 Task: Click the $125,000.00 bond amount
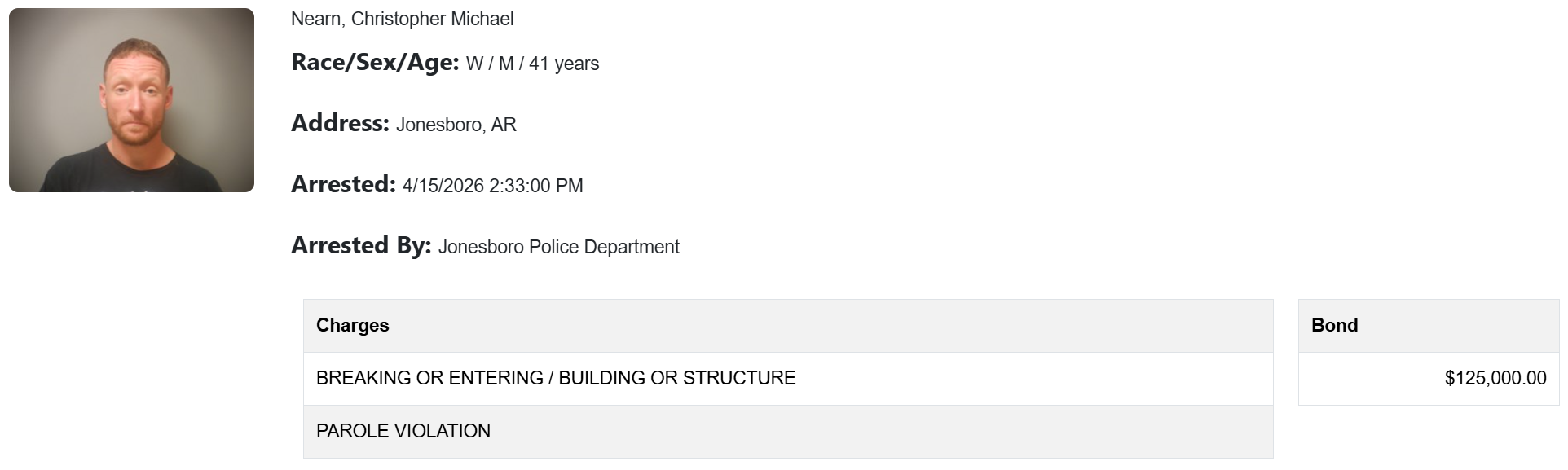[x=1495, y=378]
